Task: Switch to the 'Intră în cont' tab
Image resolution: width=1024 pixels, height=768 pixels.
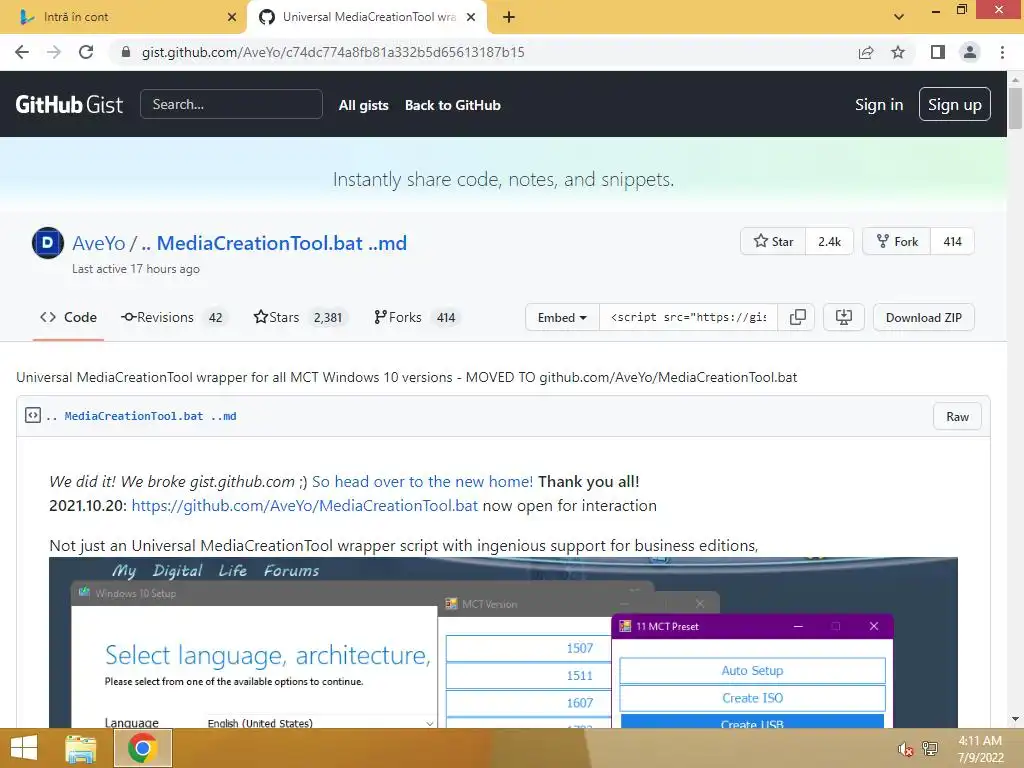Action: pyautogui.click(x=123, y=17)
